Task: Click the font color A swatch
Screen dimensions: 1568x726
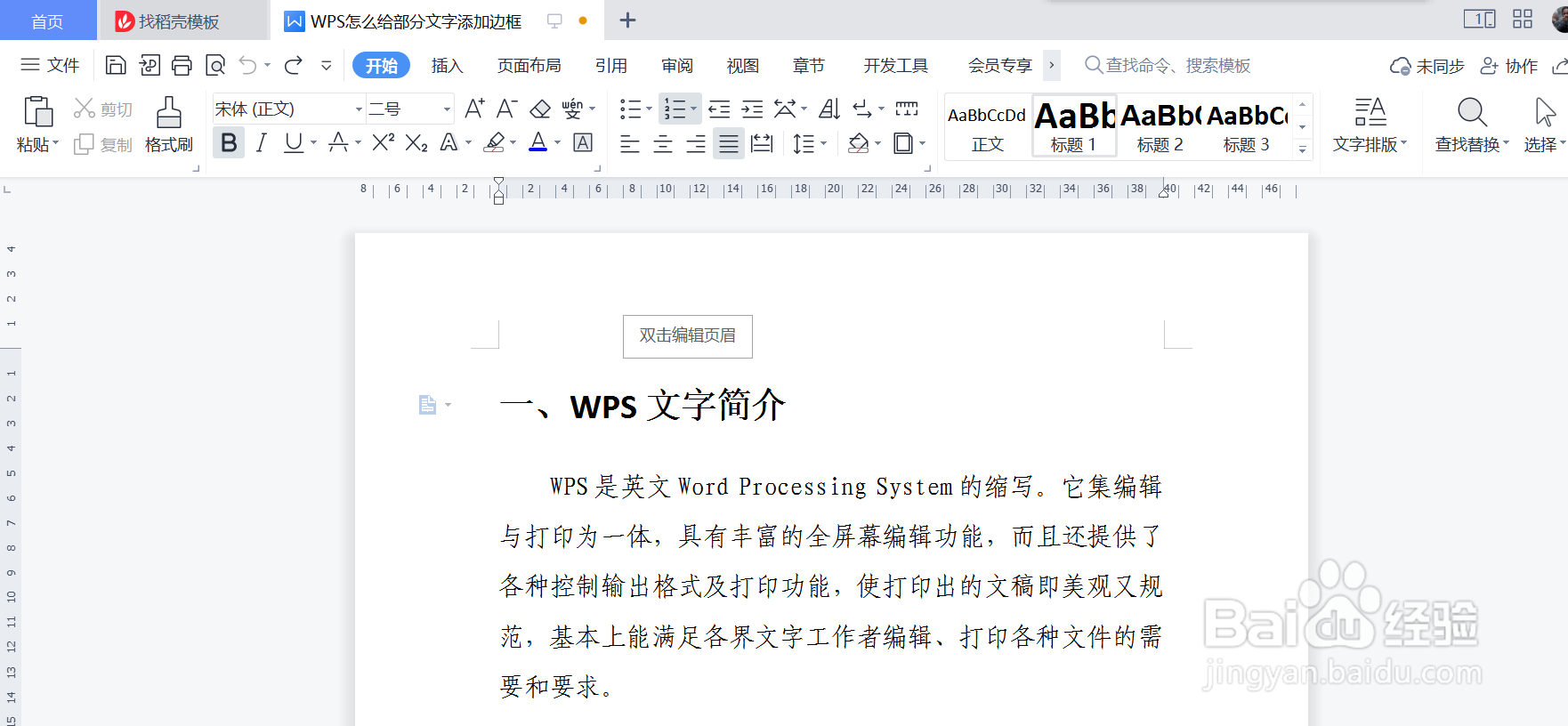Action: 538,142
